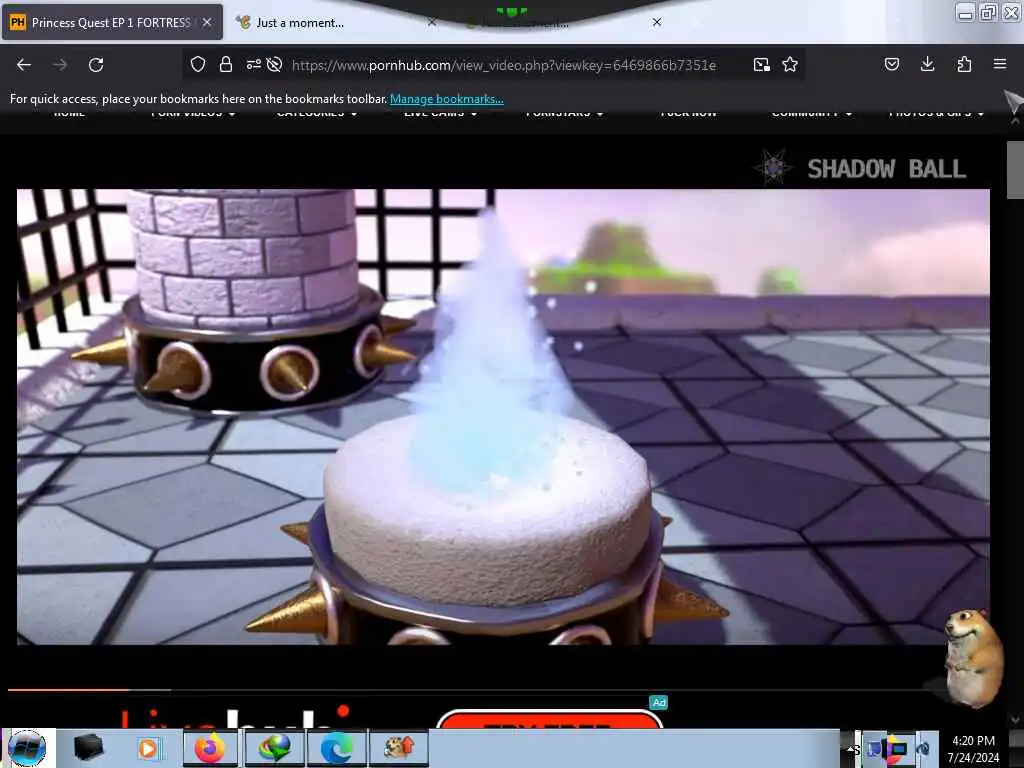Expand the Photos & Gifs menu arrow
The height and width of the screenshot is (768, 1024).
tap(981, 114)
